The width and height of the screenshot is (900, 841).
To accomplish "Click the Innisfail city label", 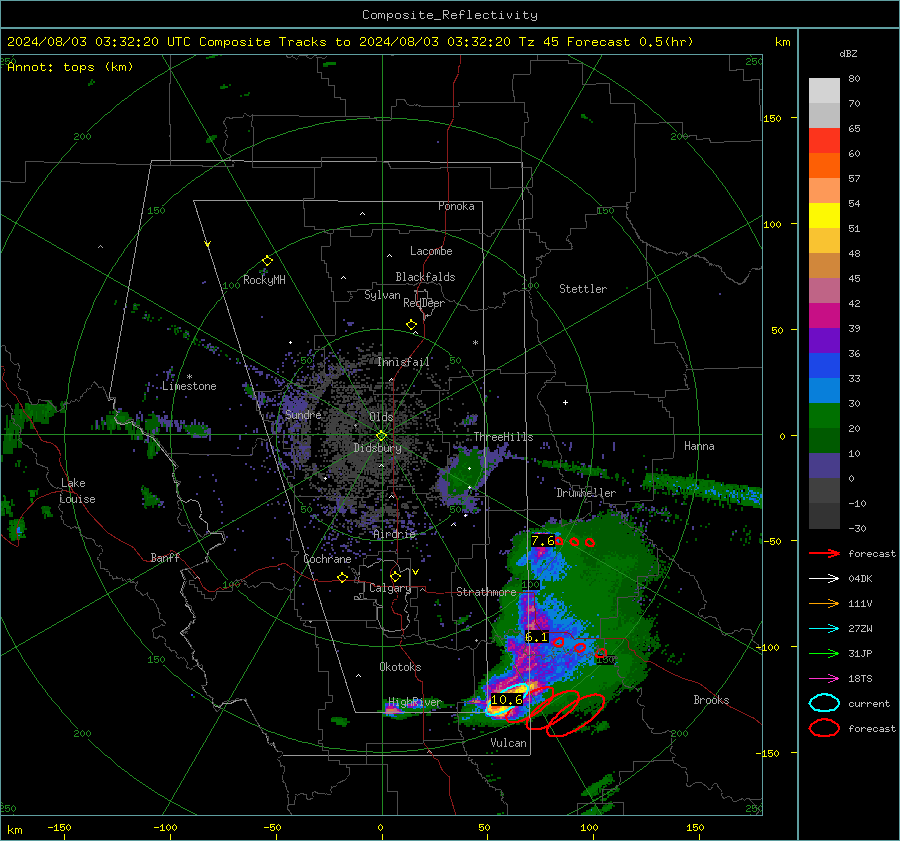I will pos(404,362).
